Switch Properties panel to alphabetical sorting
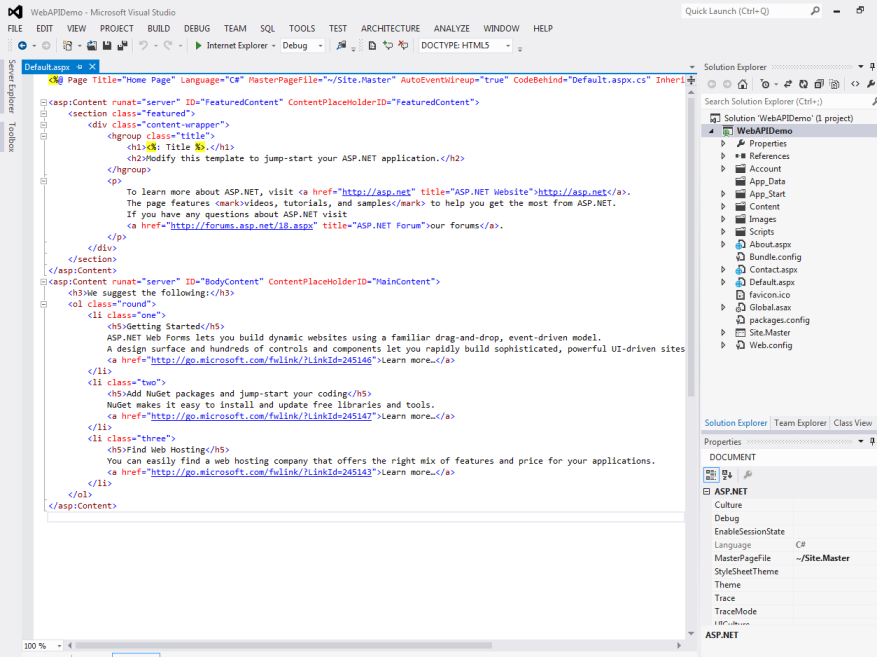The image size is (877, 657). pos(726,474)
